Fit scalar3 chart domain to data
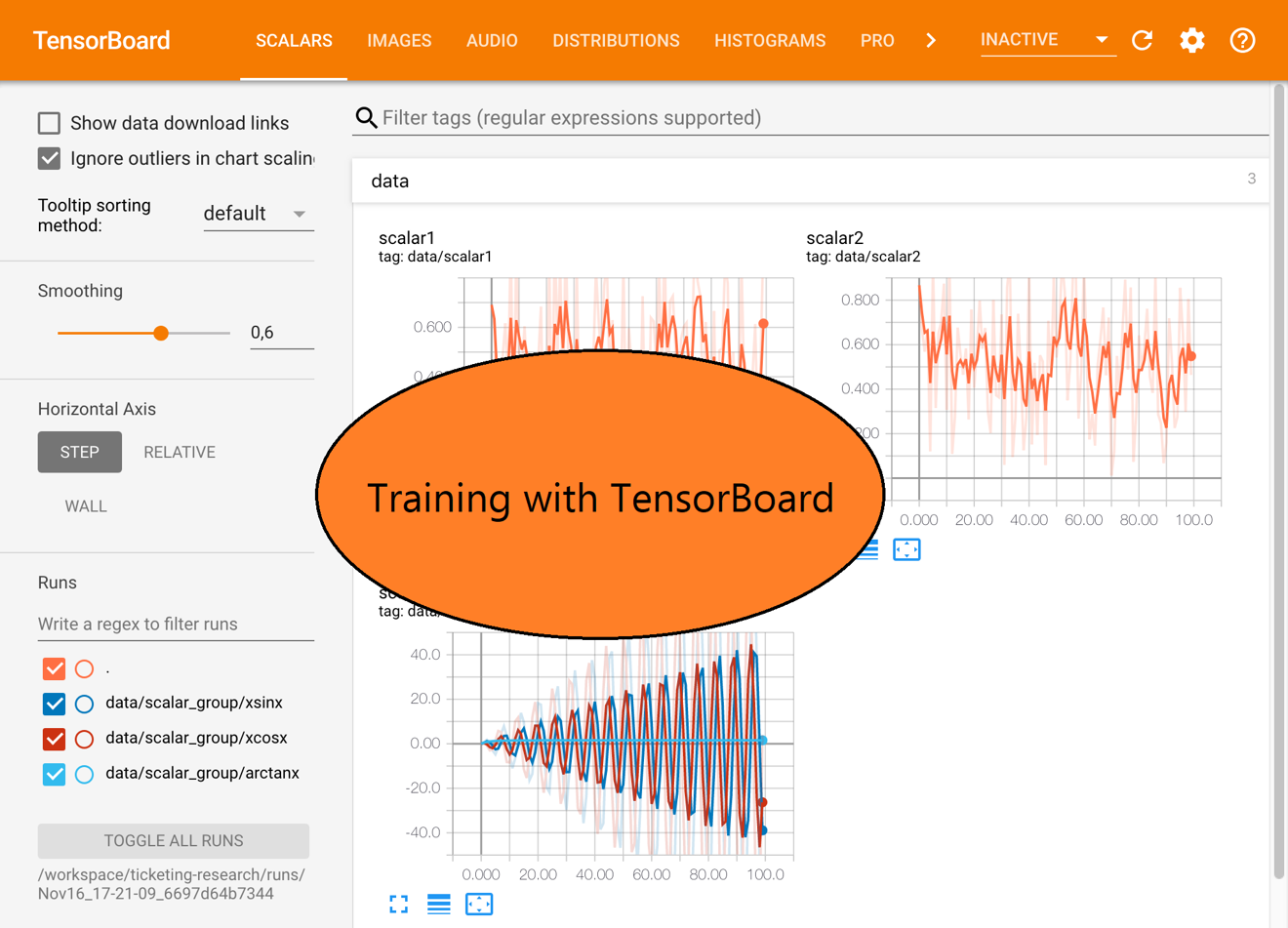Viewport: 1288px width, 928px height. point(478,904)
